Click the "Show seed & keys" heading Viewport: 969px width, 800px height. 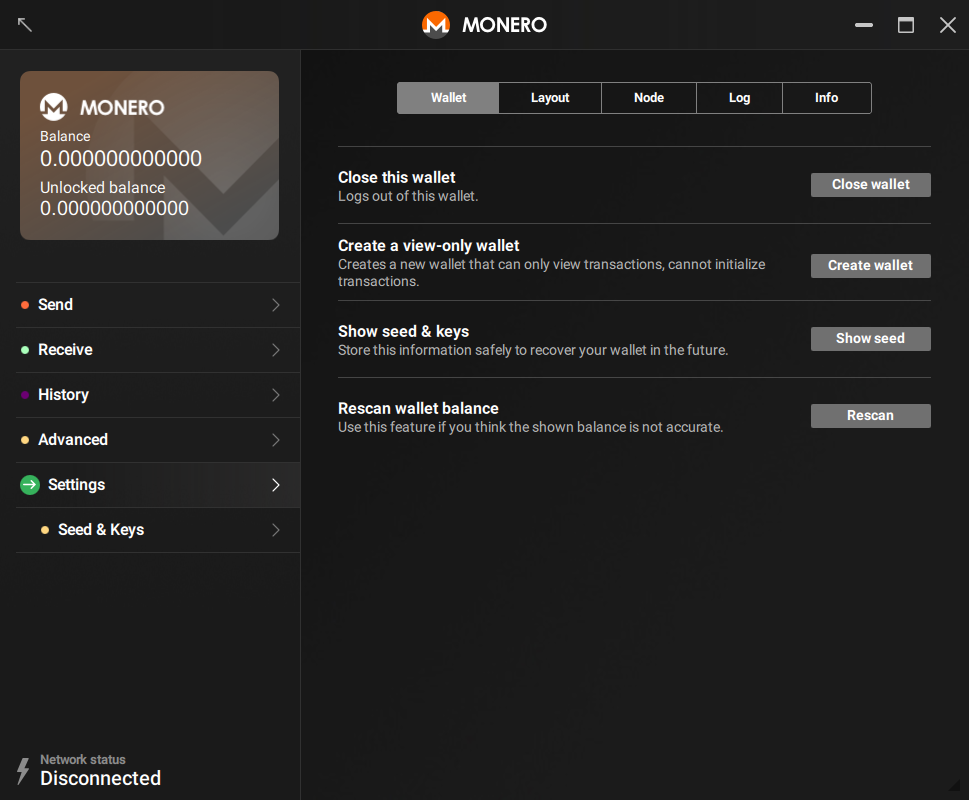[x=404, y=332]
